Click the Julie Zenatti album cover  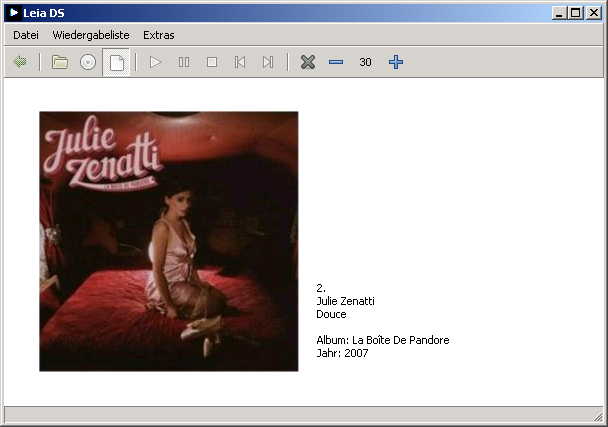[x=168, y=241]
